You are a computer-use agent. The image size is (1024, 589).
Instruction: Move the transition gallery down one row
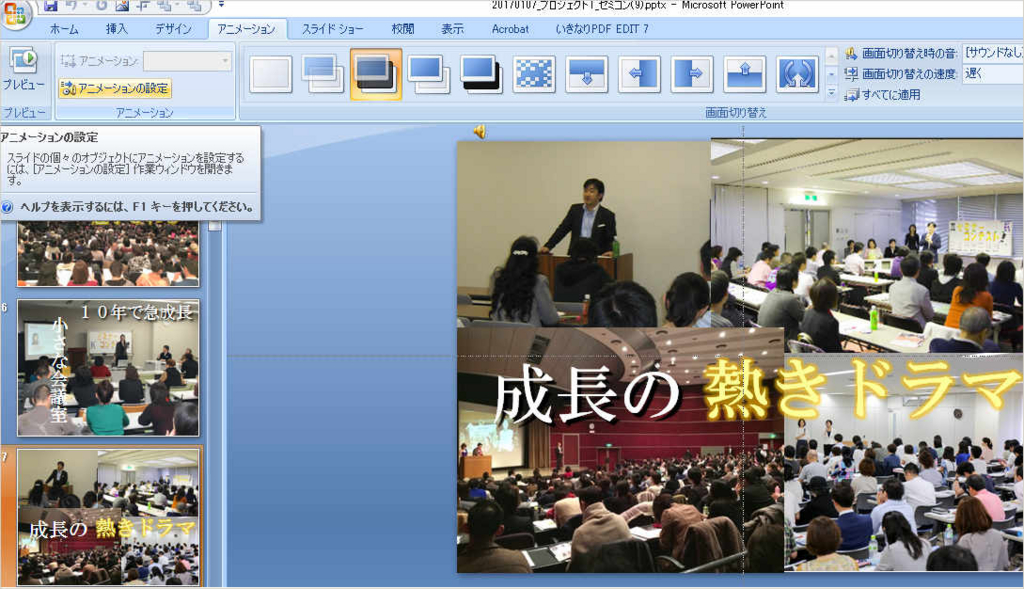coord(831,75)
